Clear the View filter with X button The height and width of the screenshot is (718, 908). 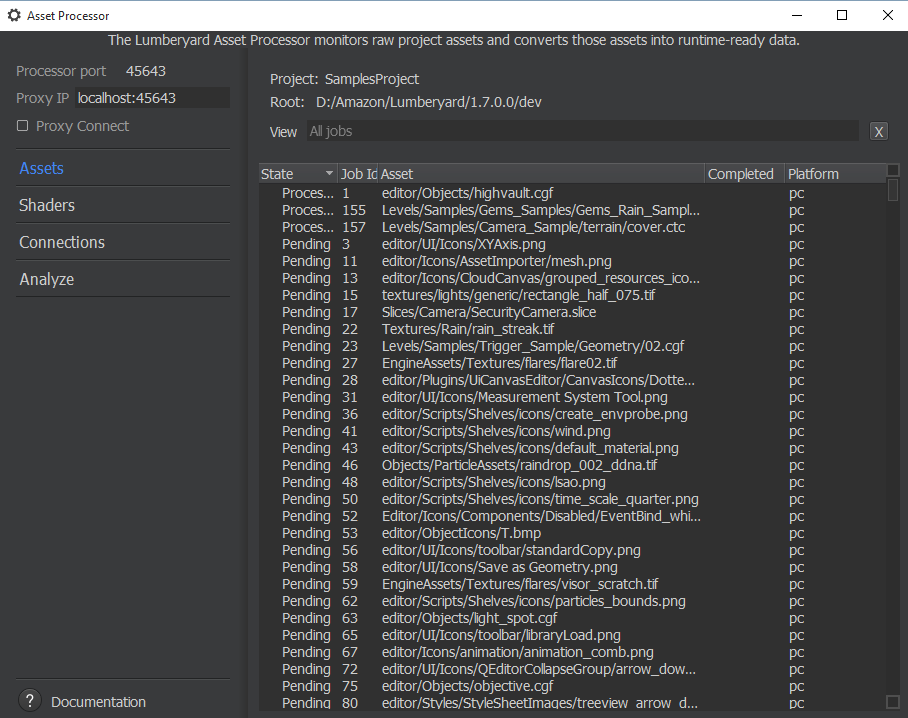click(879, 132)
